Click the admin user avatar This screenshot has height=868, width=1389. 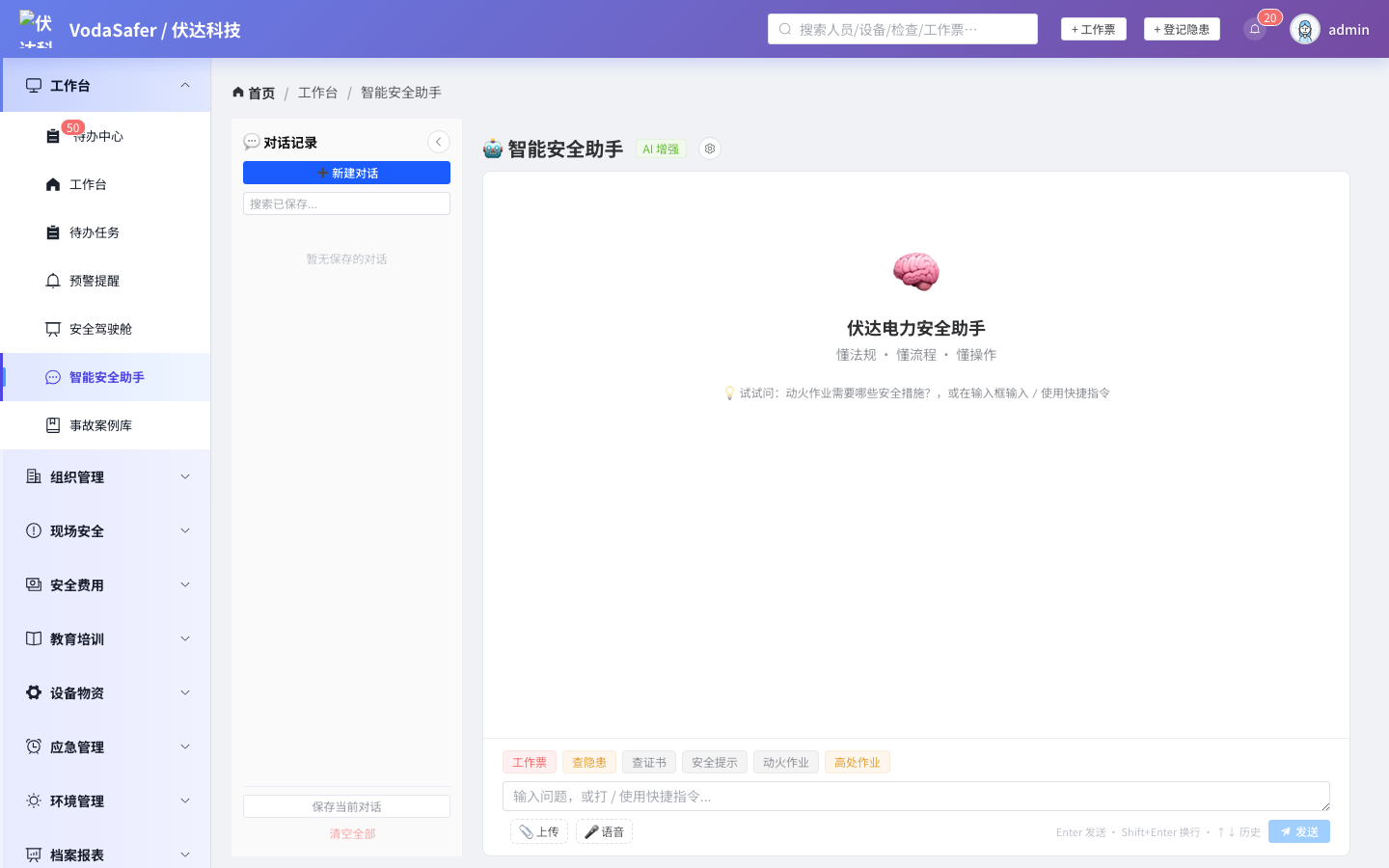tap(1305, 29)
